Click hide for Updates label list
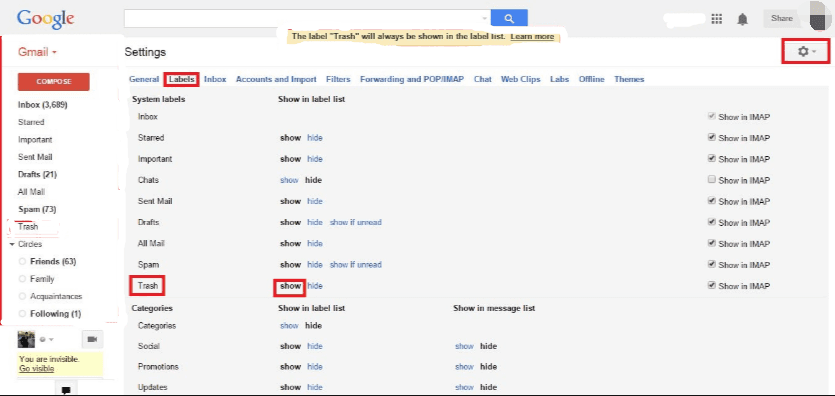 315,387
